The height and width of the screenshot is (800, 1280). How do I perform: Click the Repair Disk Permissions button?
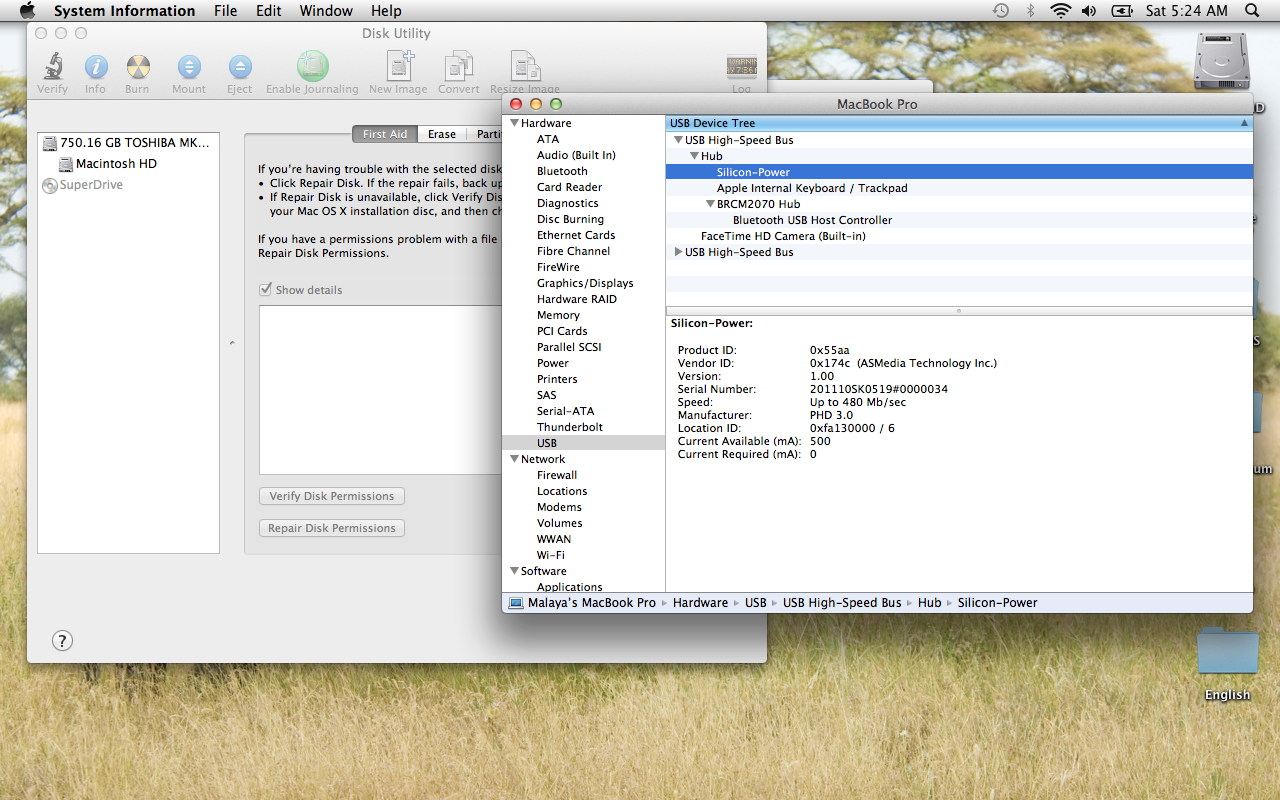tap(332, 528)
